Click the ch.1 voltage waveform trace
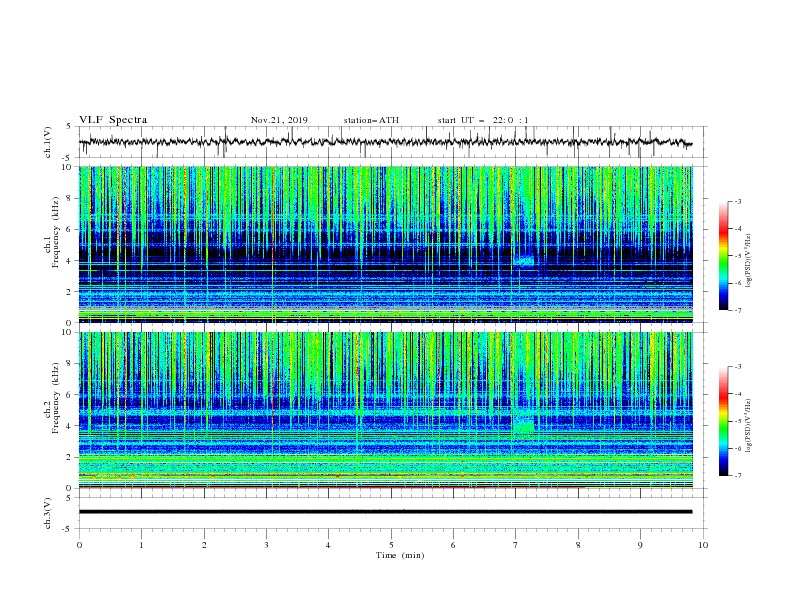This screenshot has height=612, width=792. coord(385,142)
